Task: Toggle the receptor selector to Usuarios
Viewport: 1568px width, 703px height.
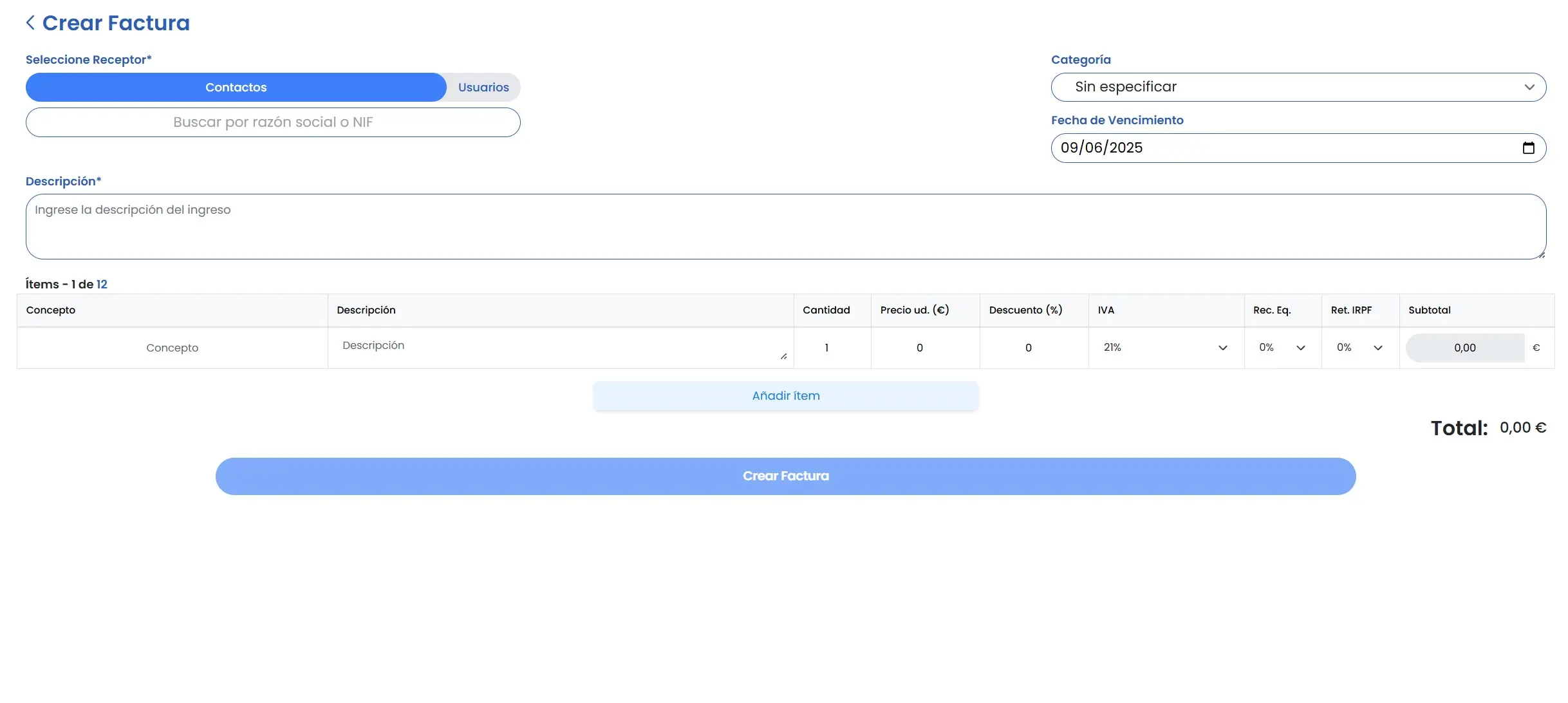Action: [483, 87]
